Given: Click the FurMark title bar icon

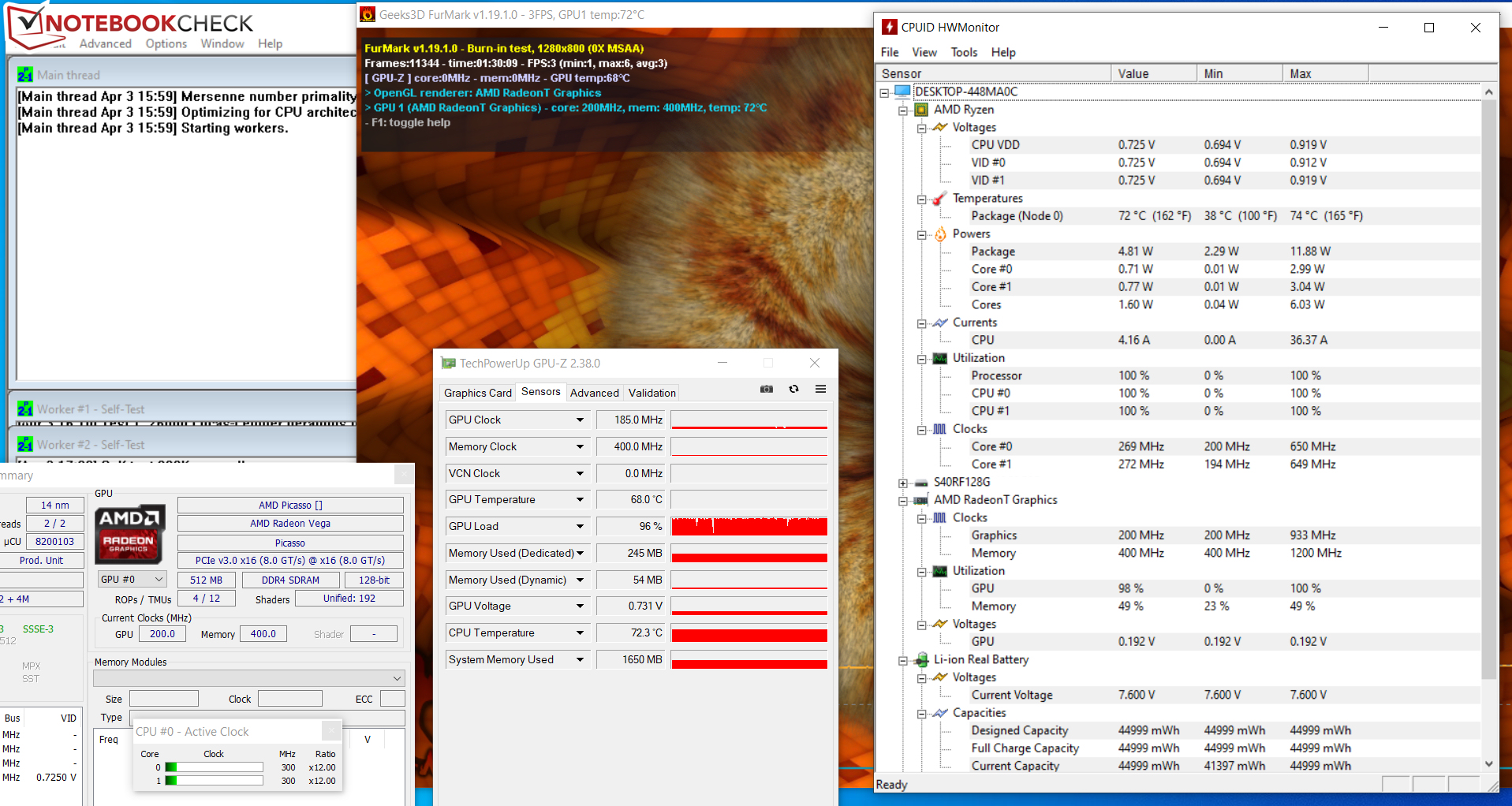Looking at the screenshot, I should click(x=368, y=14).
